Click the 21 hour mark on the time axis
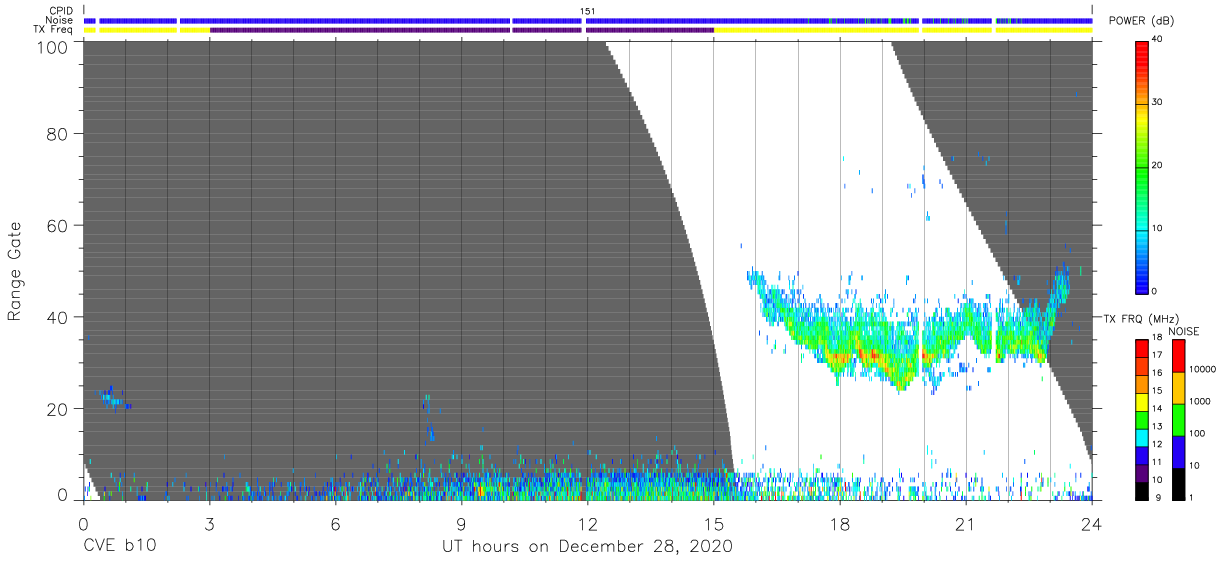 point(965,523)
